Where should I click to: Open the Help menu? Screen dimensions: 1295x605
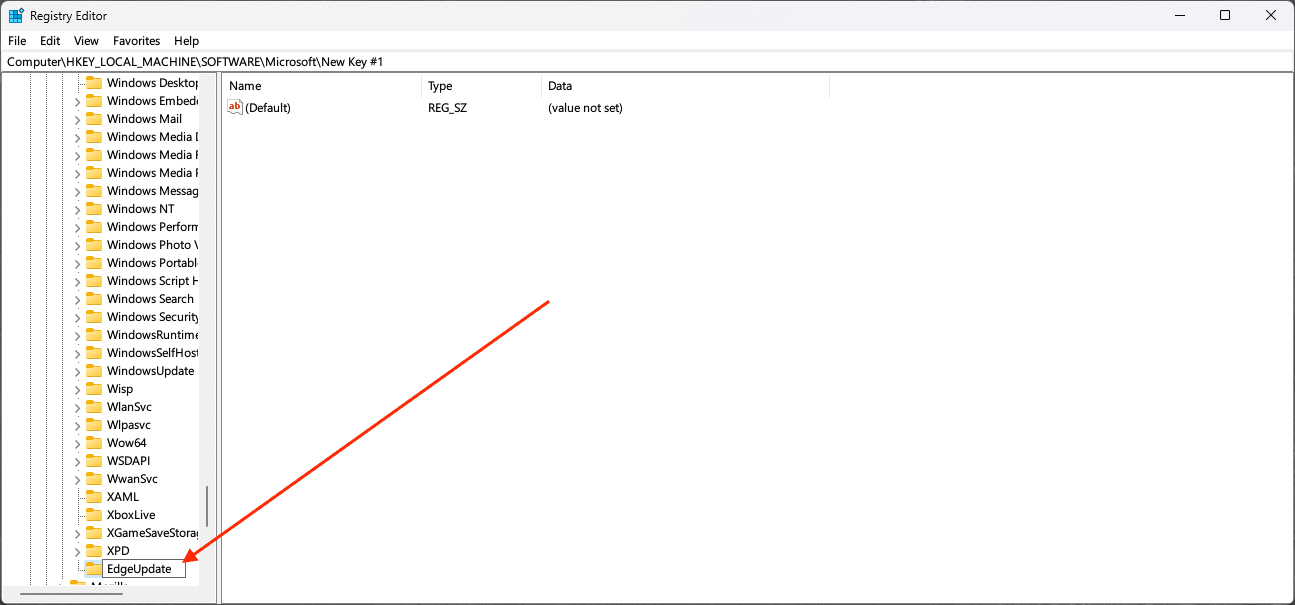(186, 41)
